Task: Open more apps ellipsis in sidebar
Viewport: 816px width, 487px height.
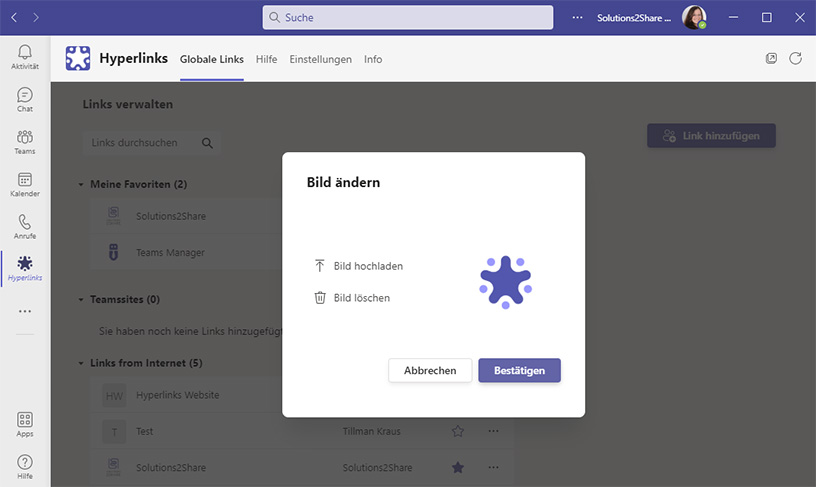Action: [x=24, y=311]
